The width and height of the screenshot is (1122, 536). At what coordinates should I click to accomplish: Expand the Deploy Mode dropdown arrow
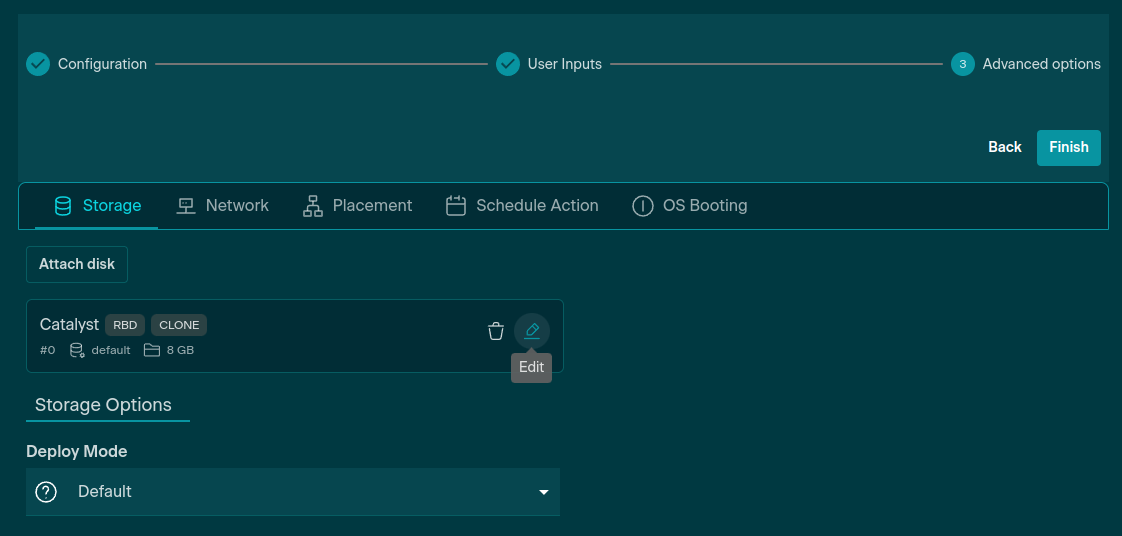(544, 492)
